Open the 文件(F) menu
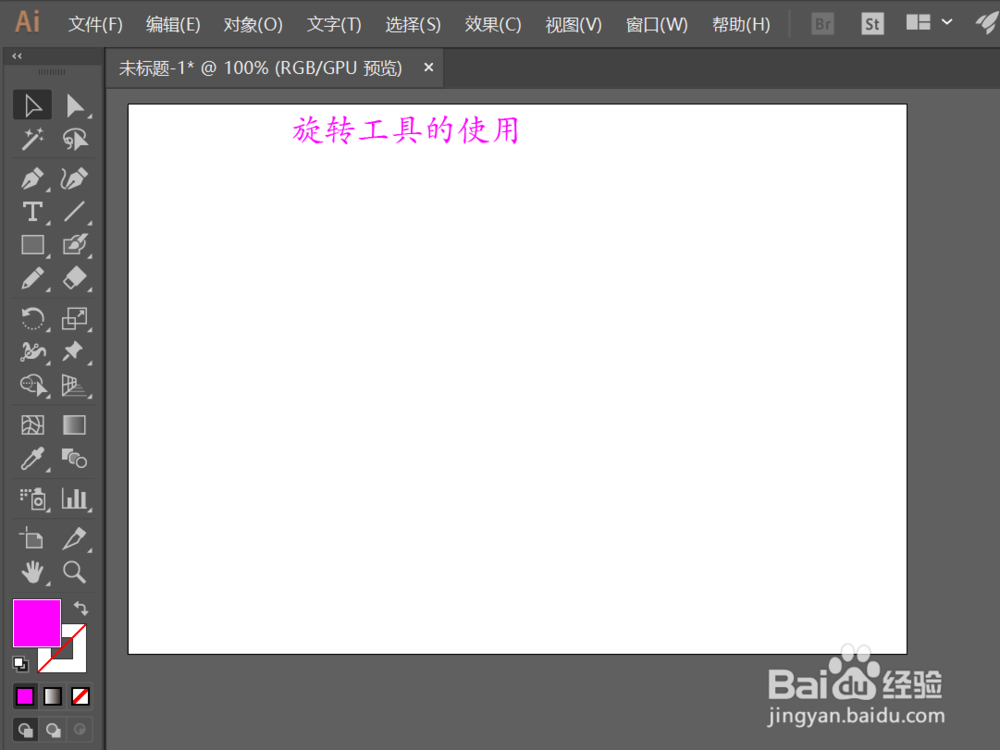1000x750 pixels. pos(95,24)
